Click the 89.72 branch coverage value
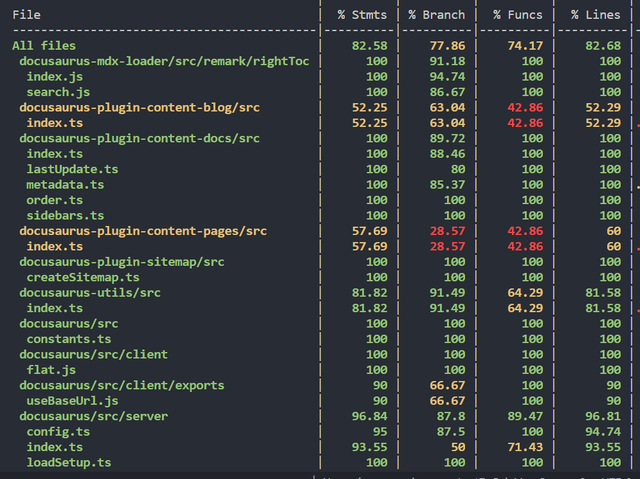Image resolution: width=640 pixels, height=479 pixels. [x=447, y=139]
